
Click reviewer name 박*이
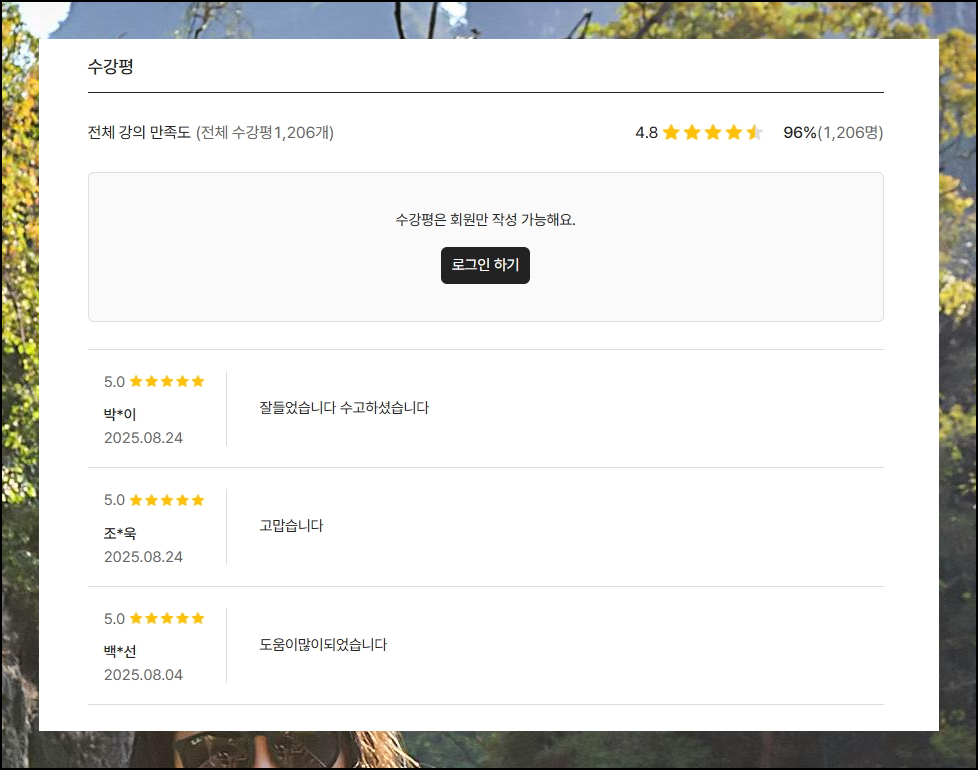tap(120, 414)
